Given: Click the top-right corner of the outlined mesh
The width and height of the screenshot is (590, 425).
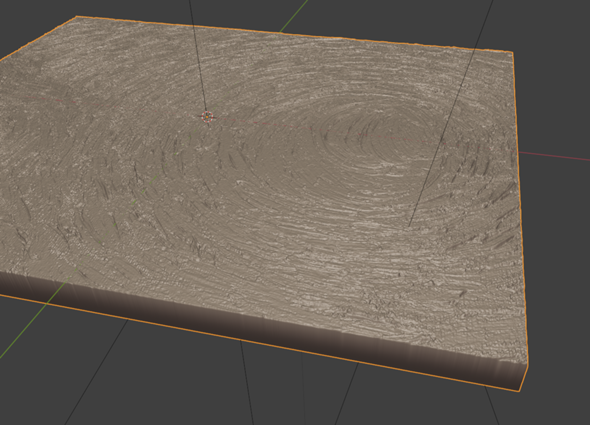Looking at the screenshot, I should [x=512, y=52].
